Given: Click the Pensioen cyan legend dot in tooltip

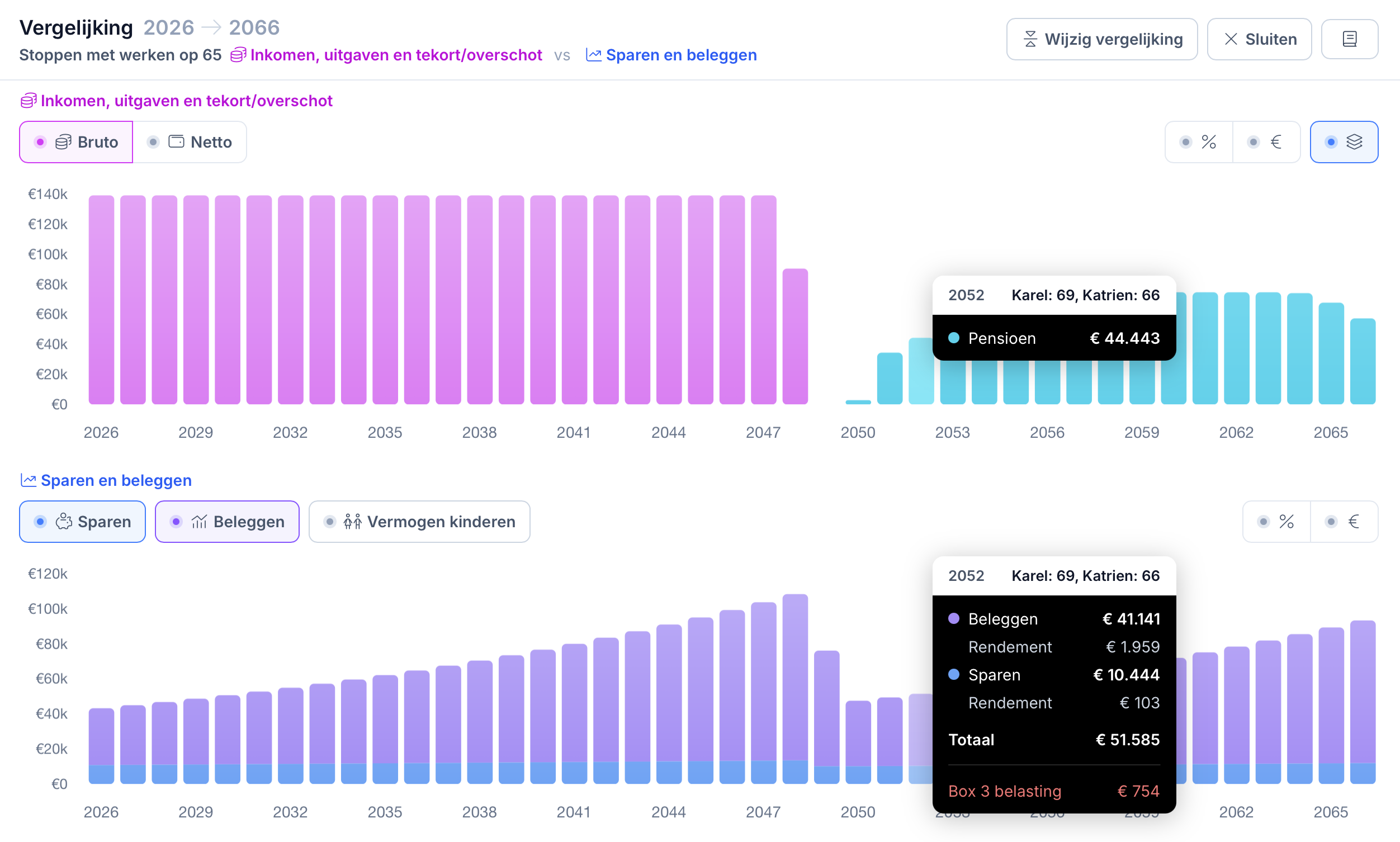Looking at the screenshot, I should point(954,338).
